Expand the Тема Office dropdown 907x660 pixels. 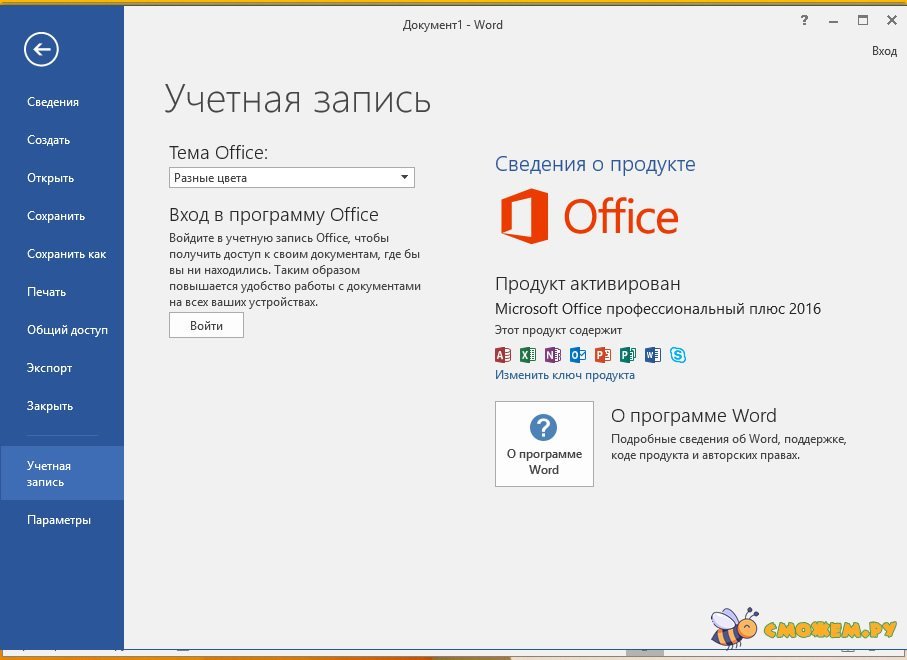click(291, 178)
